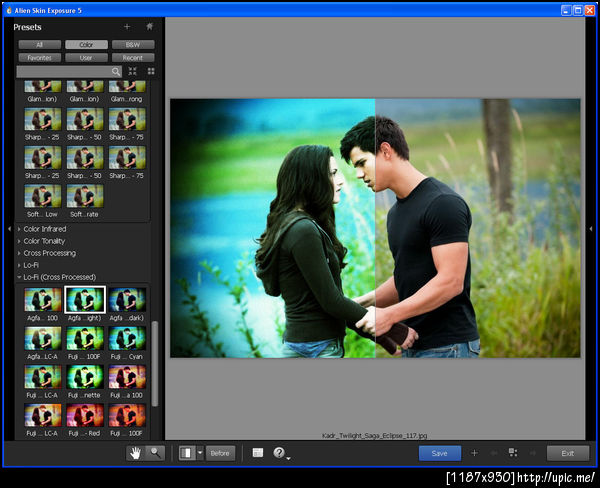Screen dimensions: 600x488
Task: Click the Save button
Action: (440, 453)
